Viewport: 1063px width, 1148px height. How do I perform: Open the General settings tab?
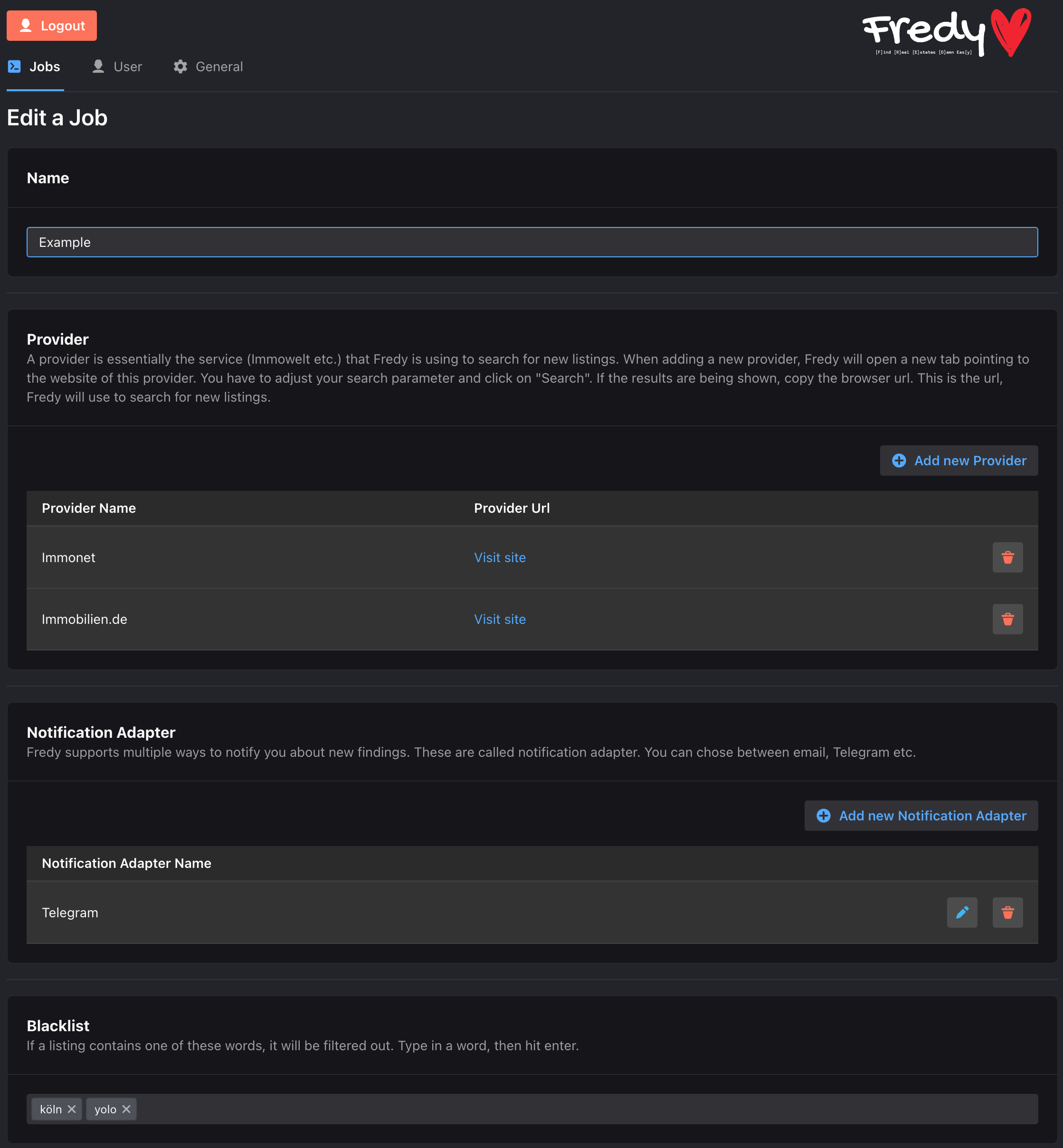click(208, 66)
